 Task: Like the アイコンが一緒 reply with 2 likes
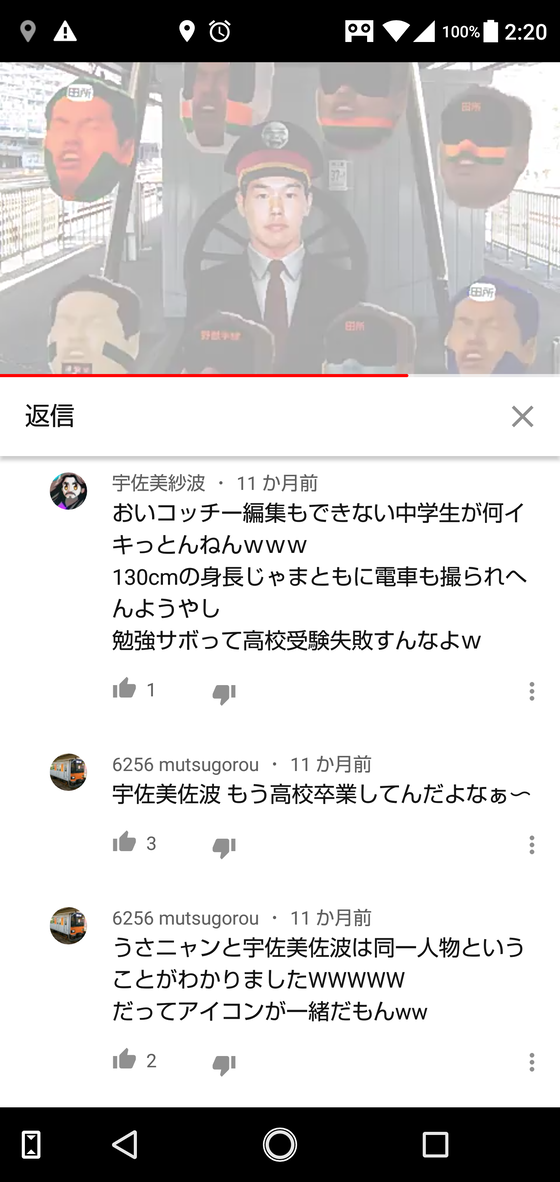pos(124,1059)
